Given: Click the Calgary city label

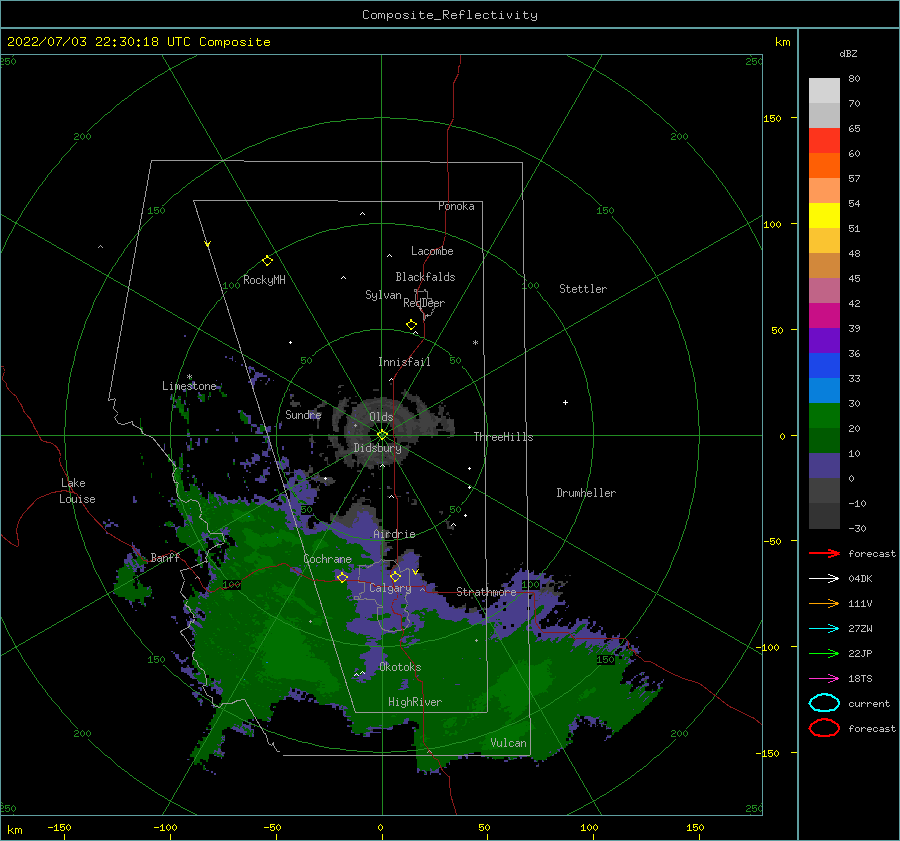Looking at the screenshot, I should [x=390, y=588].
